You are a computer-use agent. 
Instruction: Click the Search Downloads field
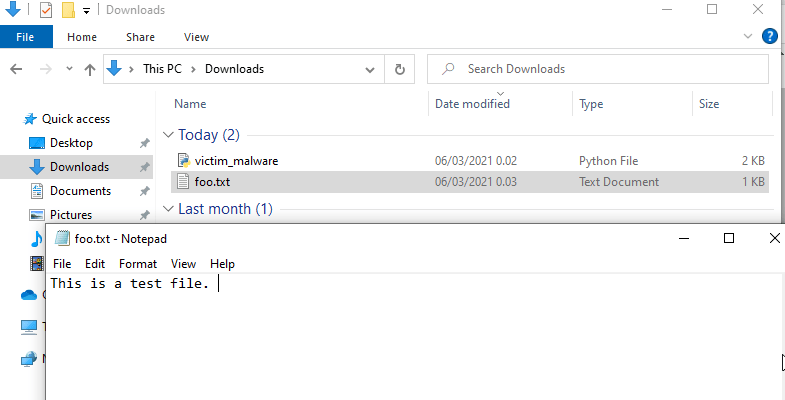[600, 69]
